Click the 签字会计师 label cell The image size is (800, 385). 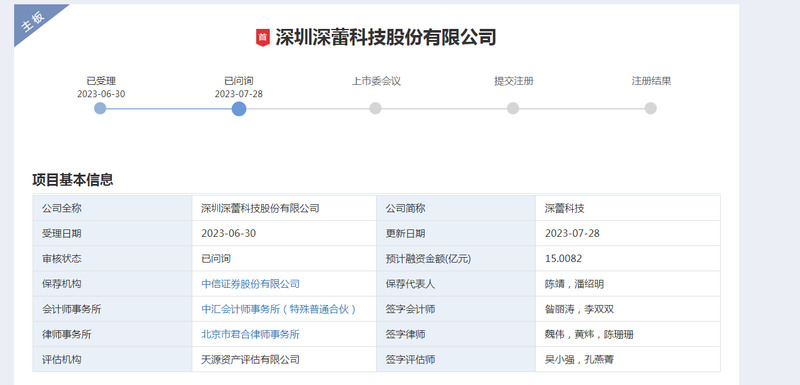456,309
